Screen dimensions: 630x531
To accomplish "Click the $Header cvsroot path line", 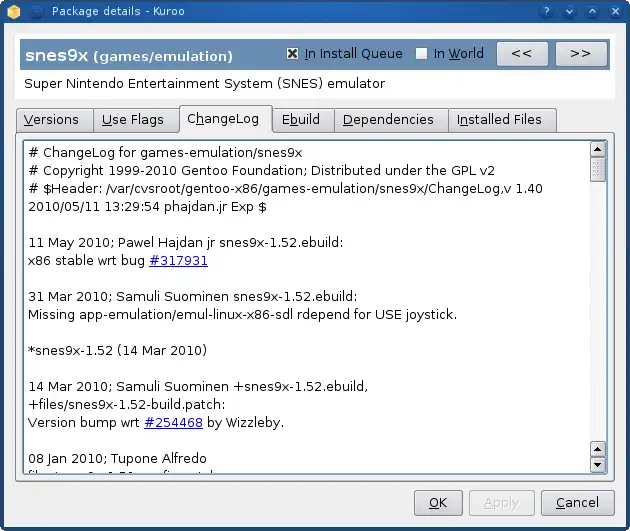I will tap(286, 189).
